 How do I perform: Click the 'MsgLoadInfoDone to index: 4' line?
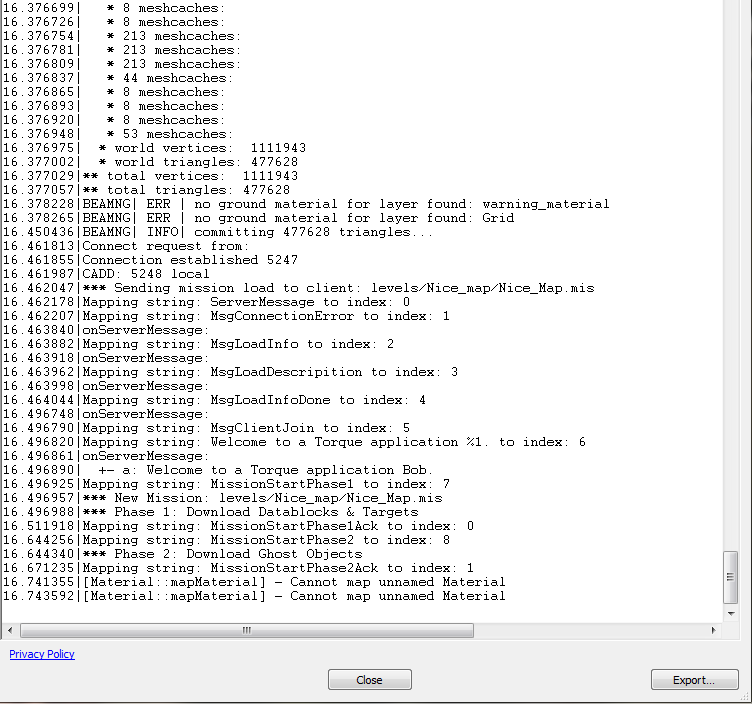point(214,400)
